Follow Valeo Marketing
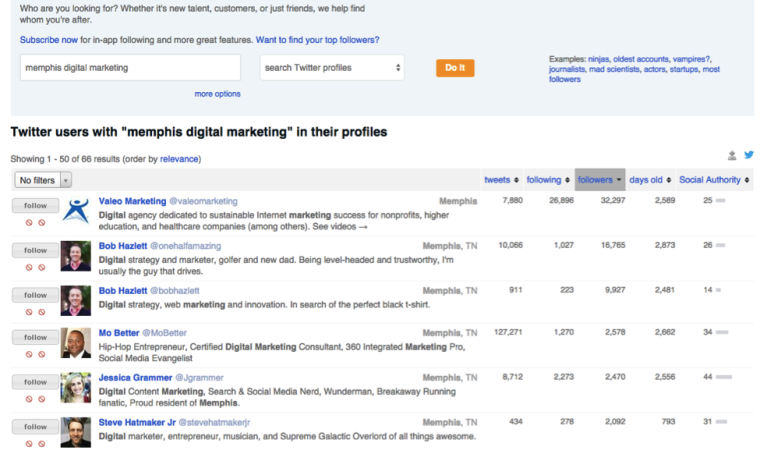This screenshot has height=454, width=760. coord(35,205)
